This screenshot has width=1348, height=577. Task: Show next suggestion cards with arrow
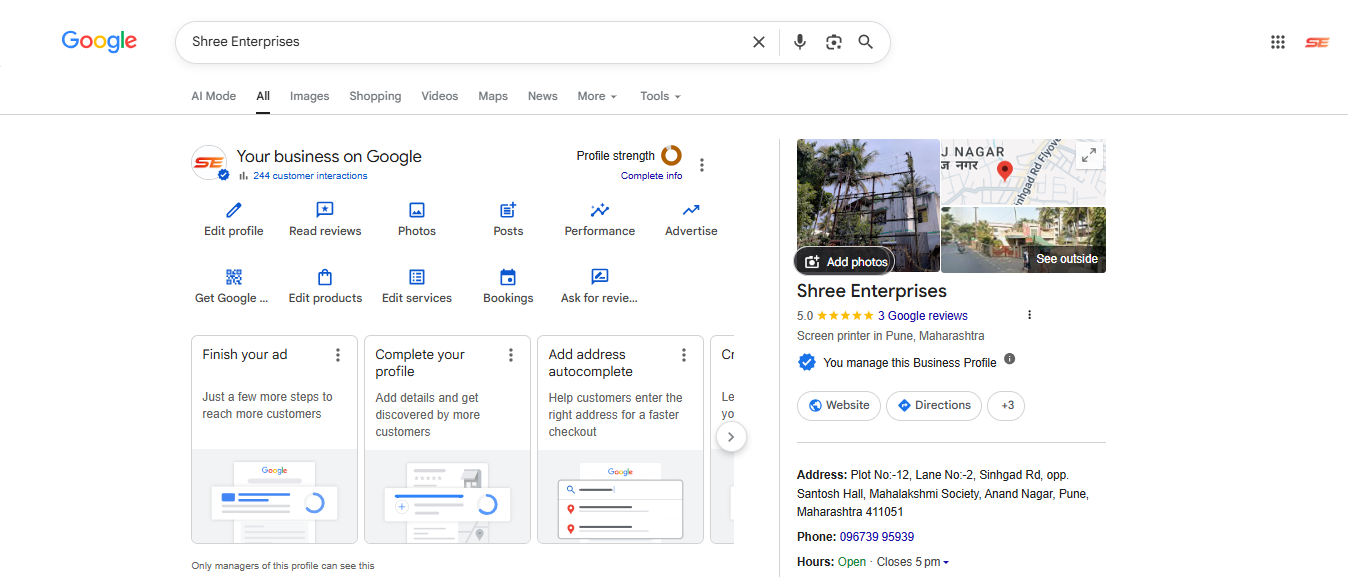click(x=731, y=437)
